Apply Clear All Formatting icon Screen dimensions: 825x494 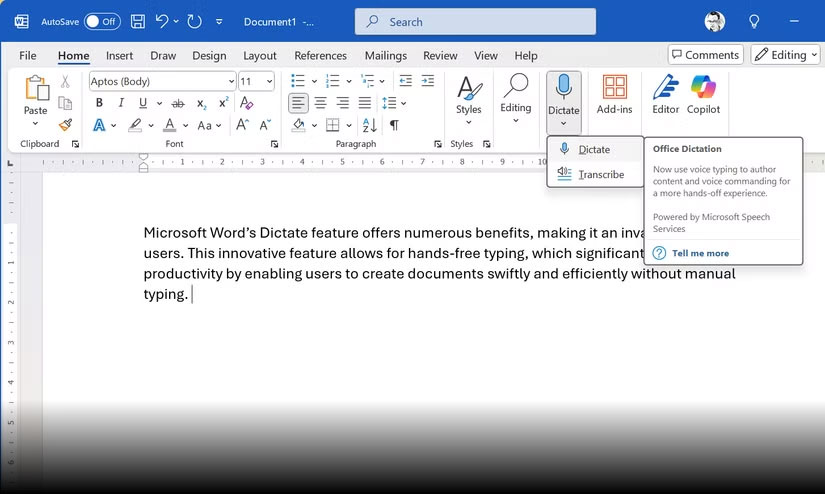pyautogui.click(x=247, y=103)
